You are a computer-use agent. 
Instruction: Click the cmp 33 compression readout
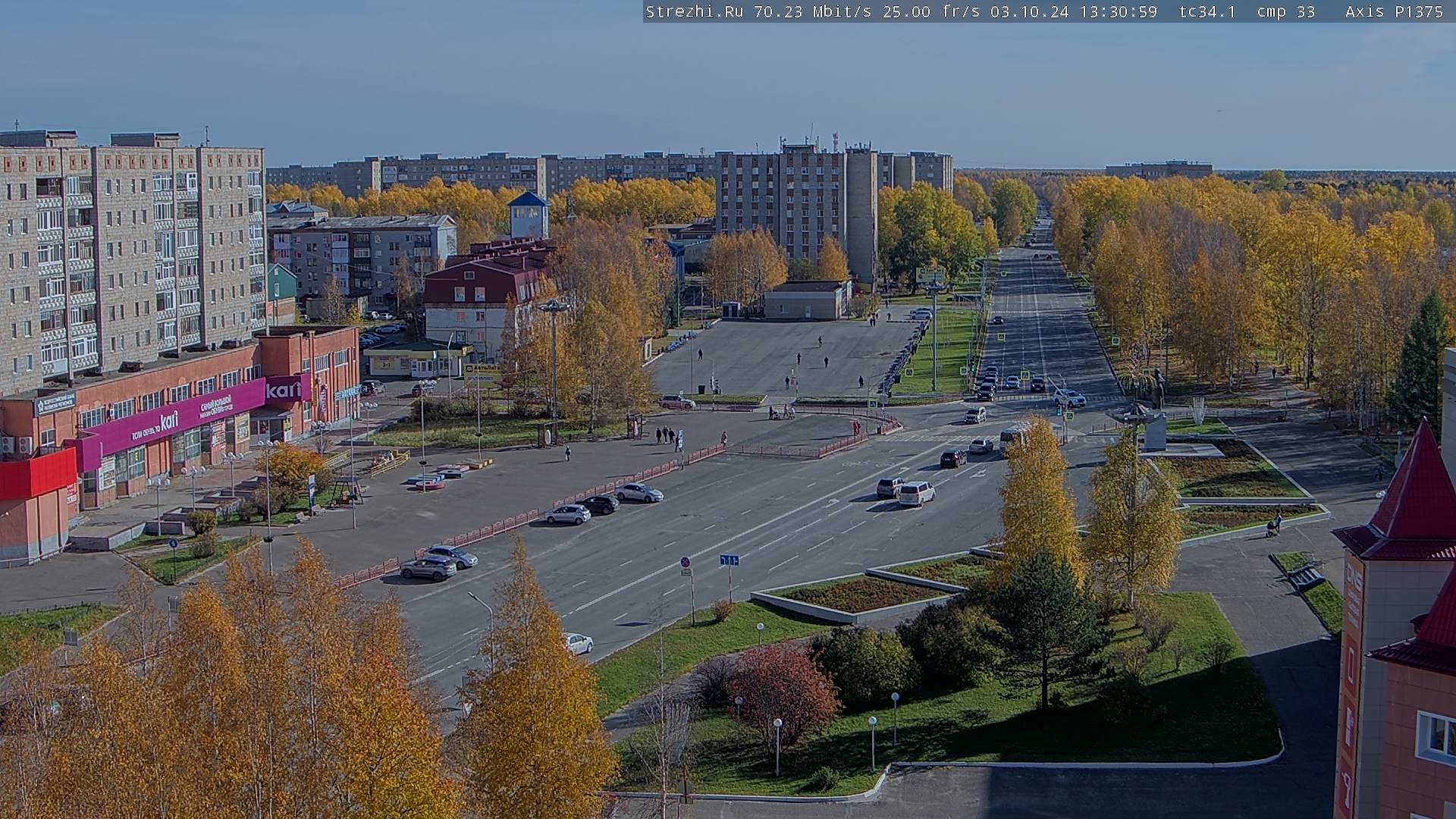point(1286,11)
